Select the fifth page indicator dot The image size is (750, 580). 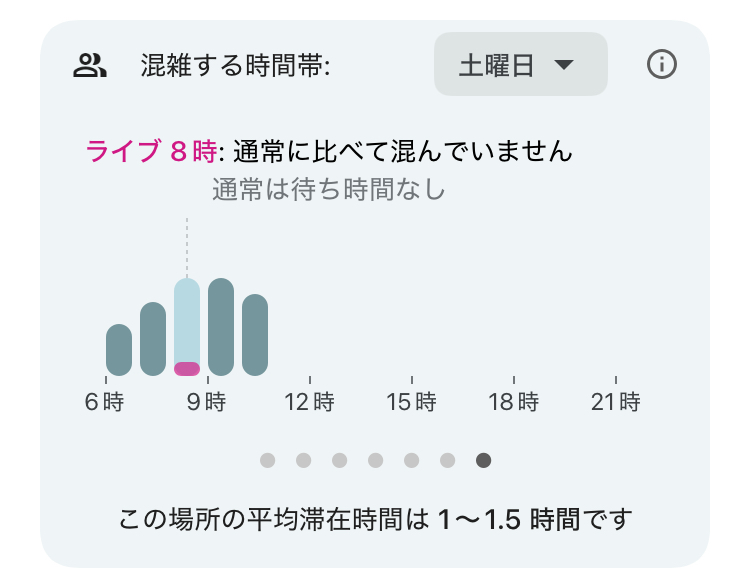point(411,460)
